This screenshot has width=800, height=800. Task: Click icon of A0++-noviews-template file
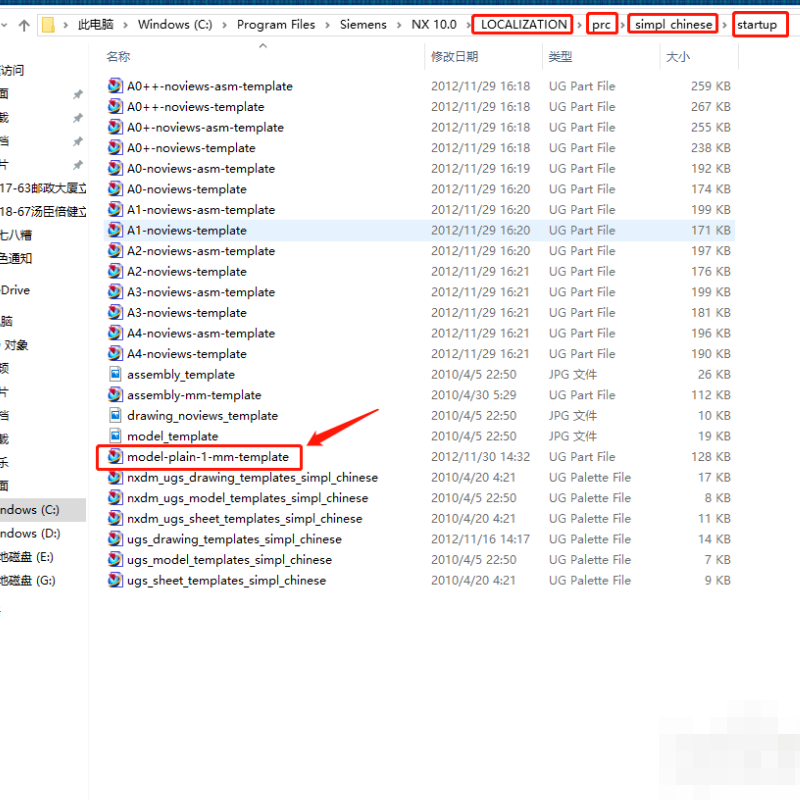click(115, 106)
